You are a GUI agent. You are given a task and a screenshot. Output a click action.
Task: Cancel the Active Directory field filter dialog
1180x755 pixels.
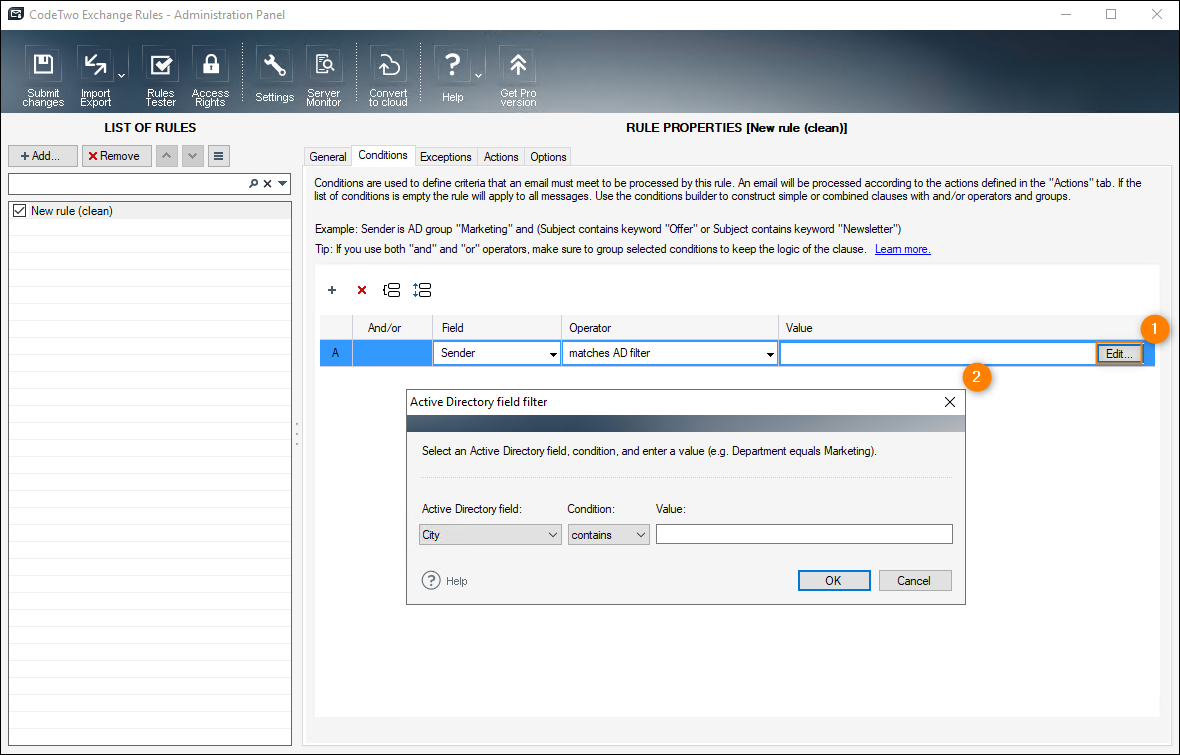pyautogui.click(x=914, y=580)
